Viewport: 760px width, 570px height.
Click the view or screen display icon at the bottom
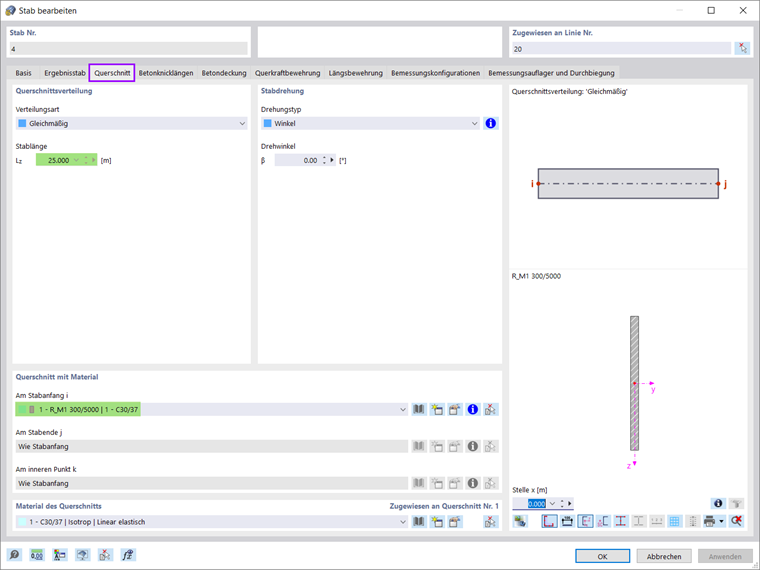[82, 554]
